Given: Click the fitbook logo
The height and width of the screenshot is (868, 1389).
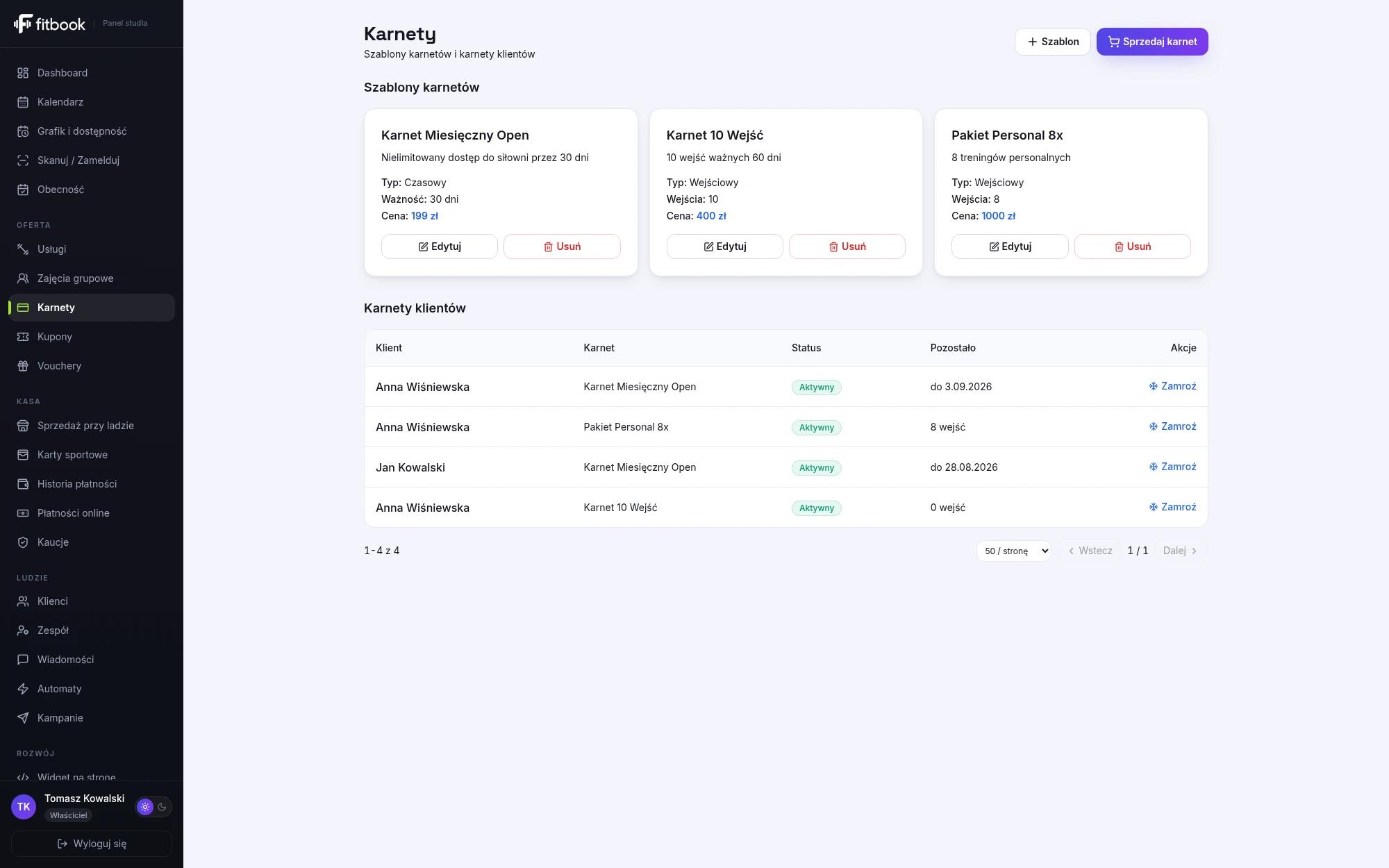Looking at the screenshot, I should coord(49,24).
